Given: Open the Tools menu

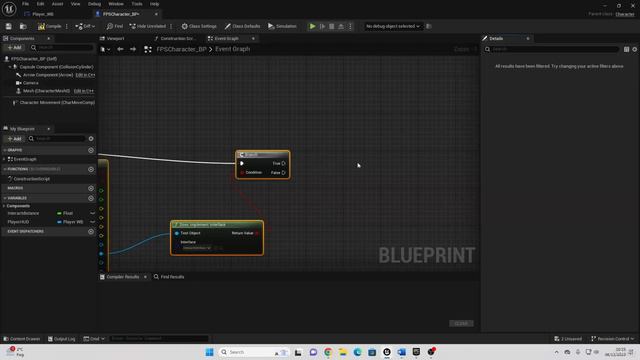Looking at the screenshot, I should 137,4.
